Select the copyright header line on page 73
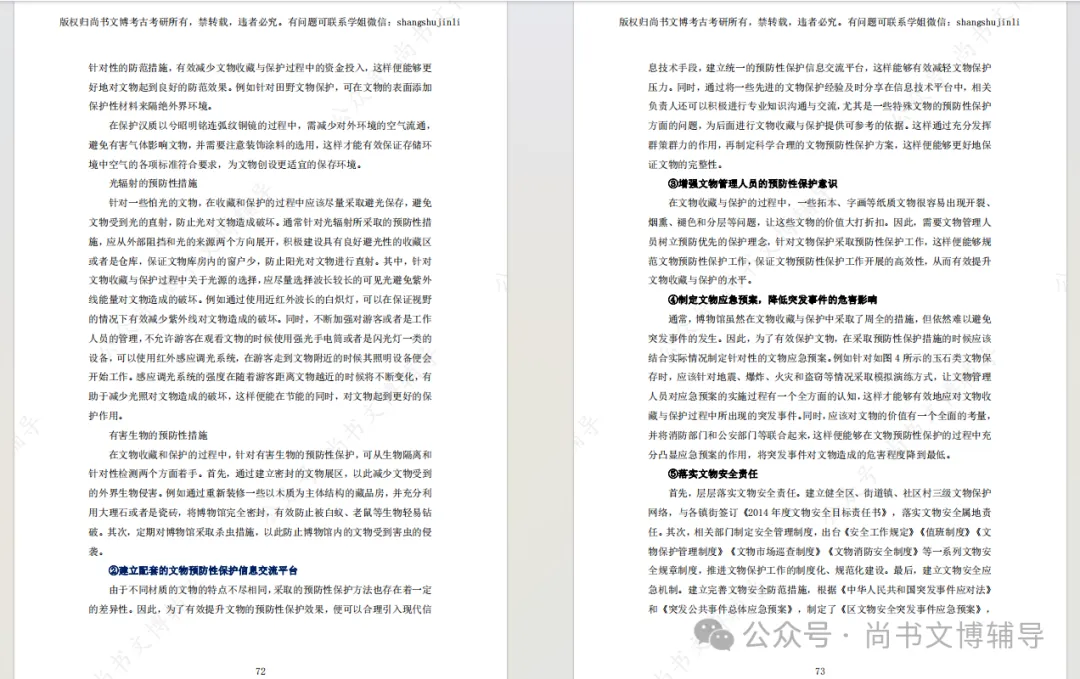 pyautogui.click(x=819, y=22)
